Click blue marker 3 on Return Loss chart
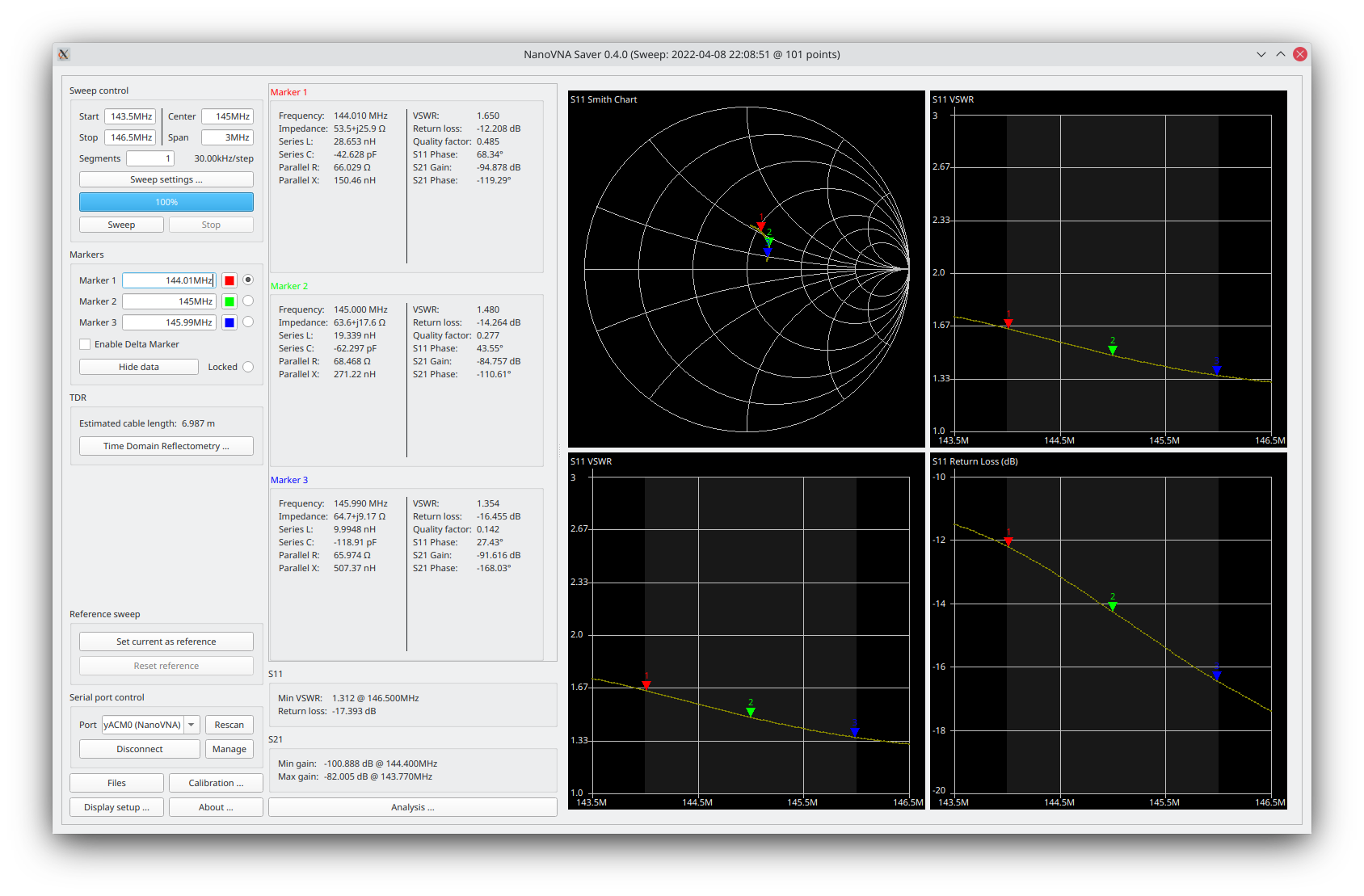Viewport: 1364px width, 896px height. pyautogui.click(x=1217, y=675)
